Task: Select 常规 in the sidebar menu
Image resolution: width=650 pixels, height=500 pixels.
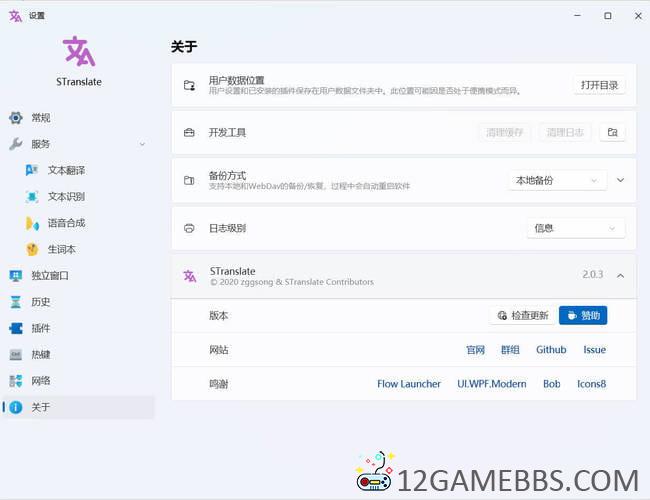Action: 40,117
